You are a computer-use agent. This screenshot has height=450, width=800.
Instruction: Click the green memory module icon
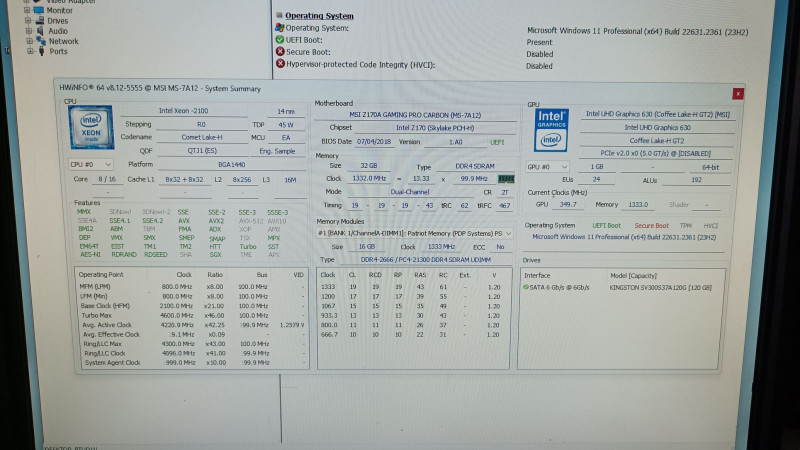click(x=506, y=179)
